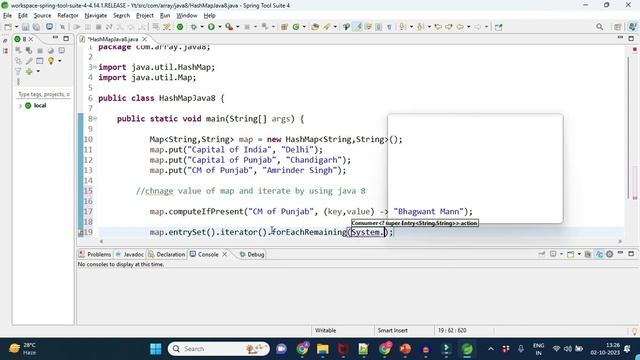640x360 pixels.
Task: Click the Windows Start button
Action: tap(156, 349)
